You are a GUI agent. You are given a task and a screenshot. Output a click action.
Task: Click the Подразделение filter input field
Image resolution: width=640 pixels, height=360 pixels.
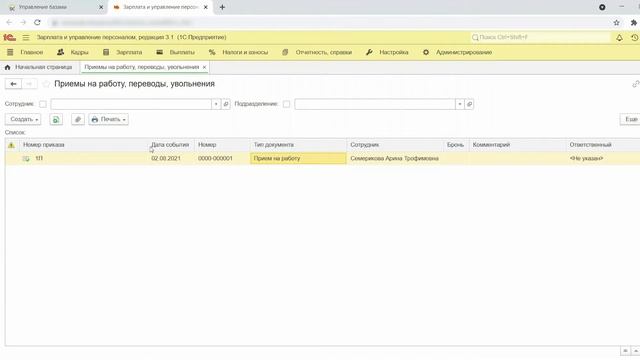coord(375,104)
